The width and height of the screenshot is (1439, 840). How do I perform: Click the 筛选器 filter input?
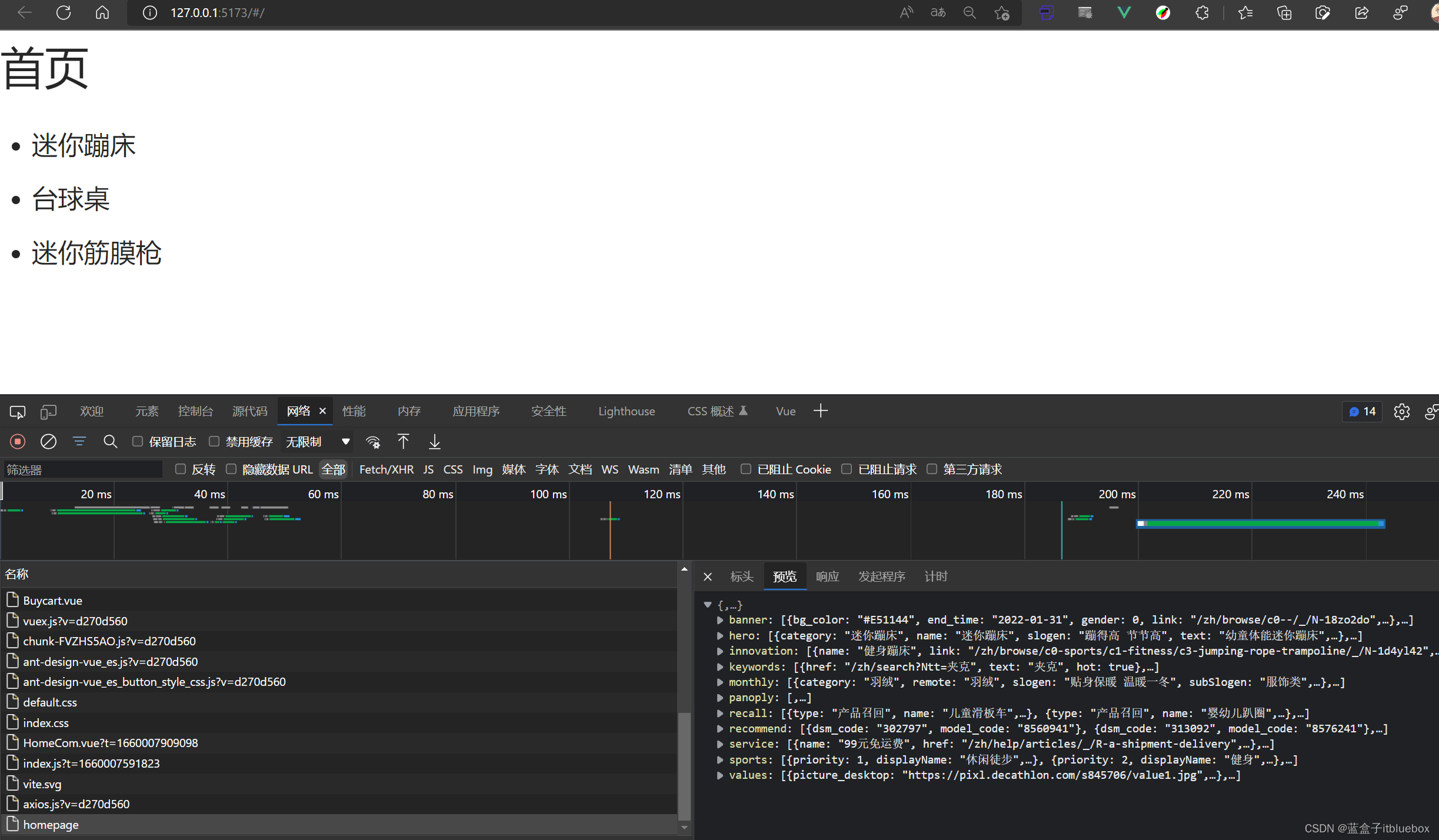pyautogui.click(x=82, y=469)
